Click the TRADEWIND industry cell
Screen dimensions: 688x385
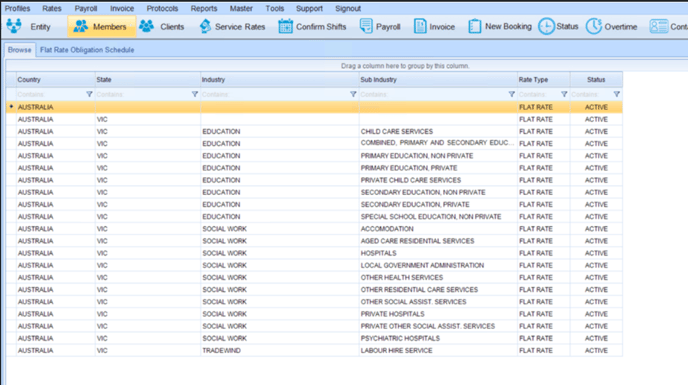point(280,351)
